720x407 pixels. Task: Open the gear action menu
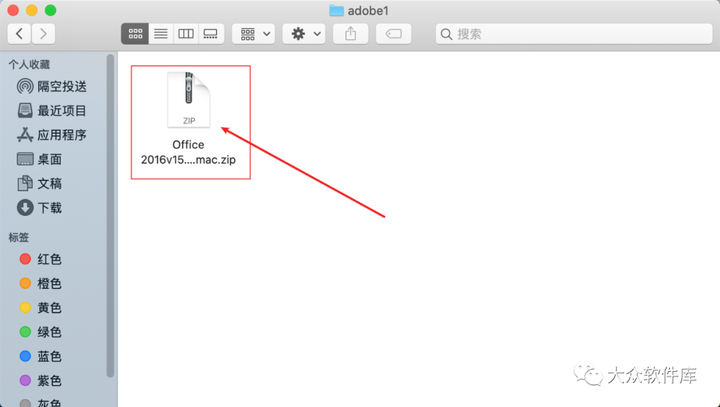[x=304, y=34]
